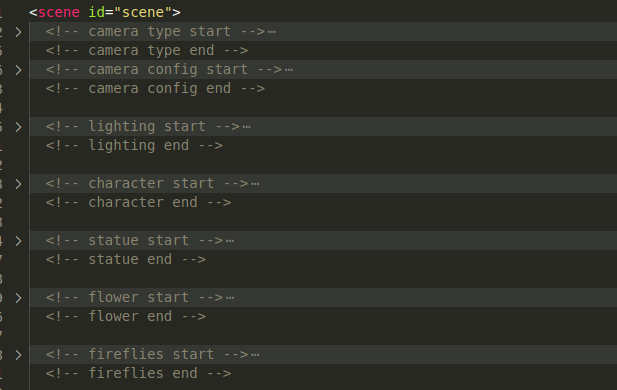
Task: Expand the flower start fold chevron
Action: (x=18, y=298)
